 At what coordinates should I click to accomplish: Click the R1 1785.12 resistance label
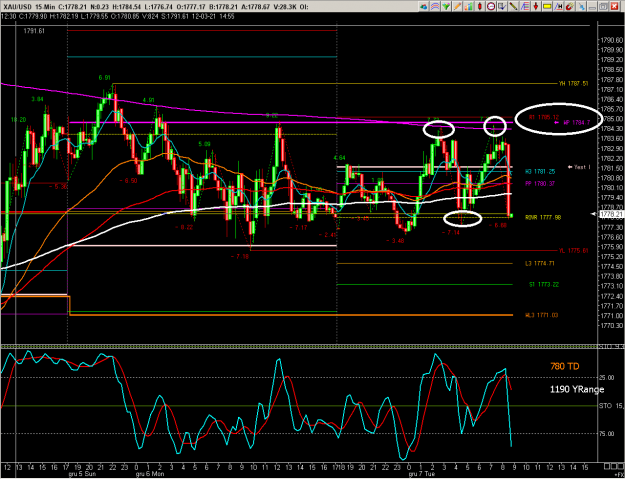tap(542, 118)
